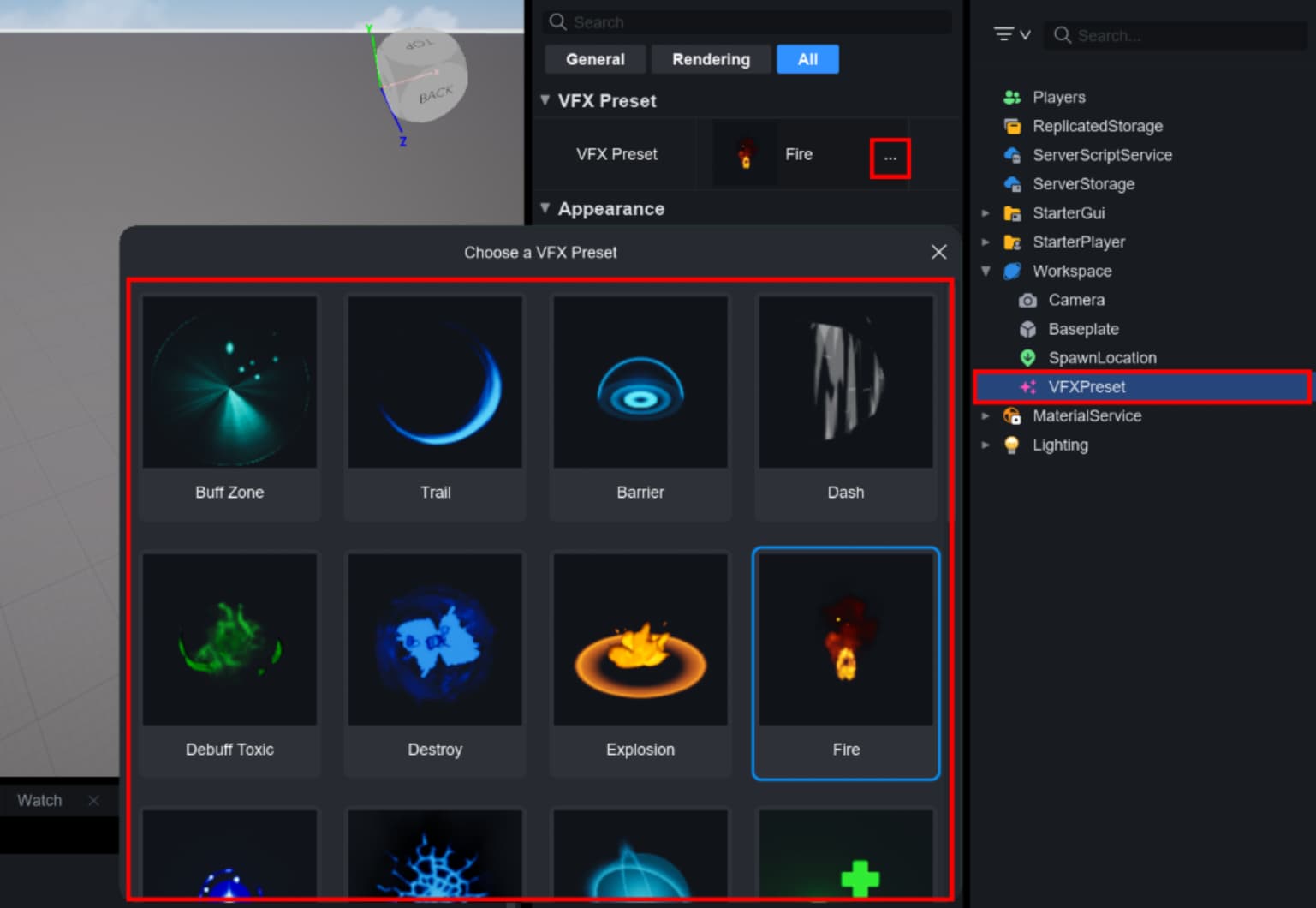Collapse the Workspace tree node

(986, 272)
